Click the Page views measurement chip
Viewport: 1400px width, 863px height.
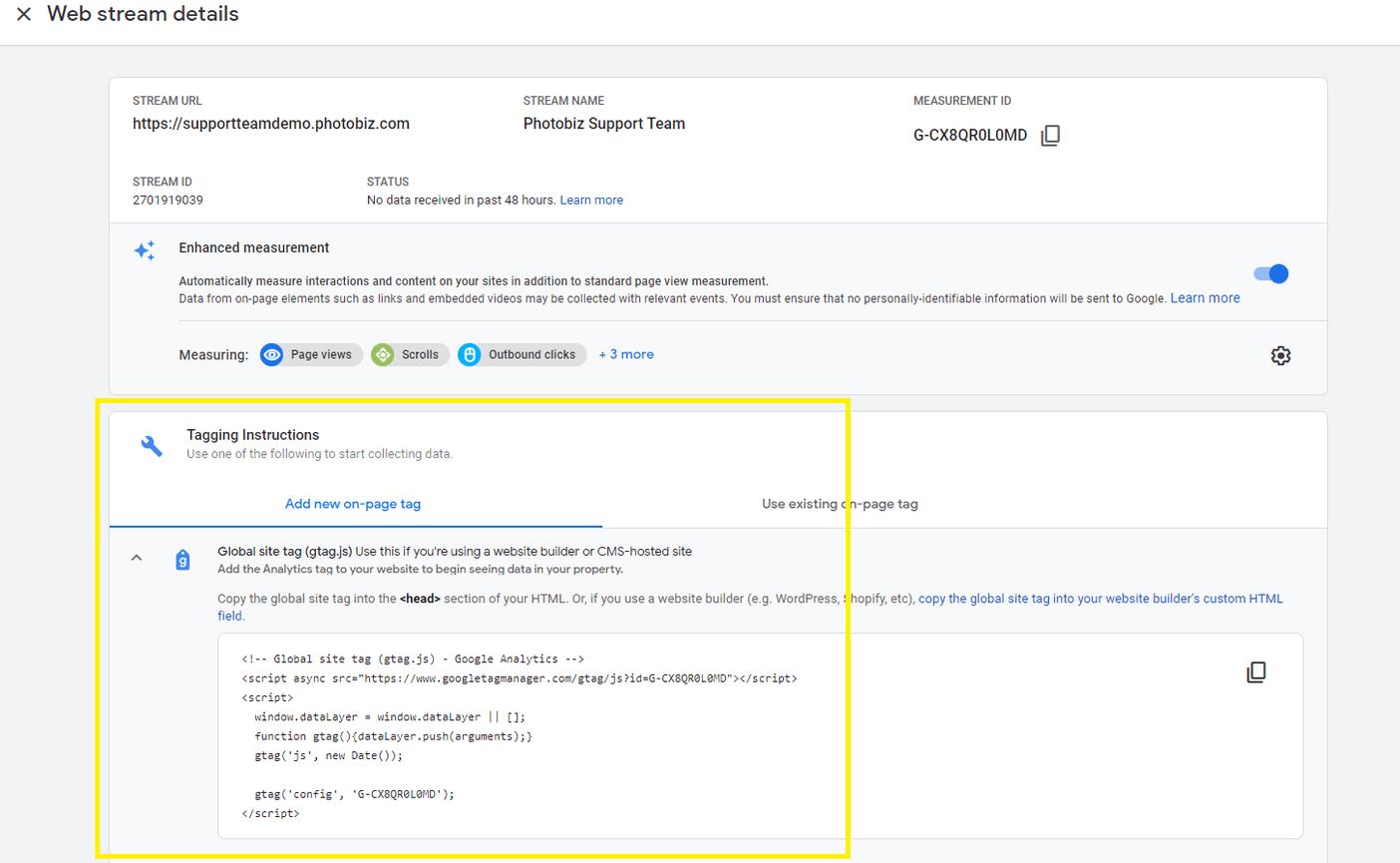pyautogui.click(x=310, y=354)
